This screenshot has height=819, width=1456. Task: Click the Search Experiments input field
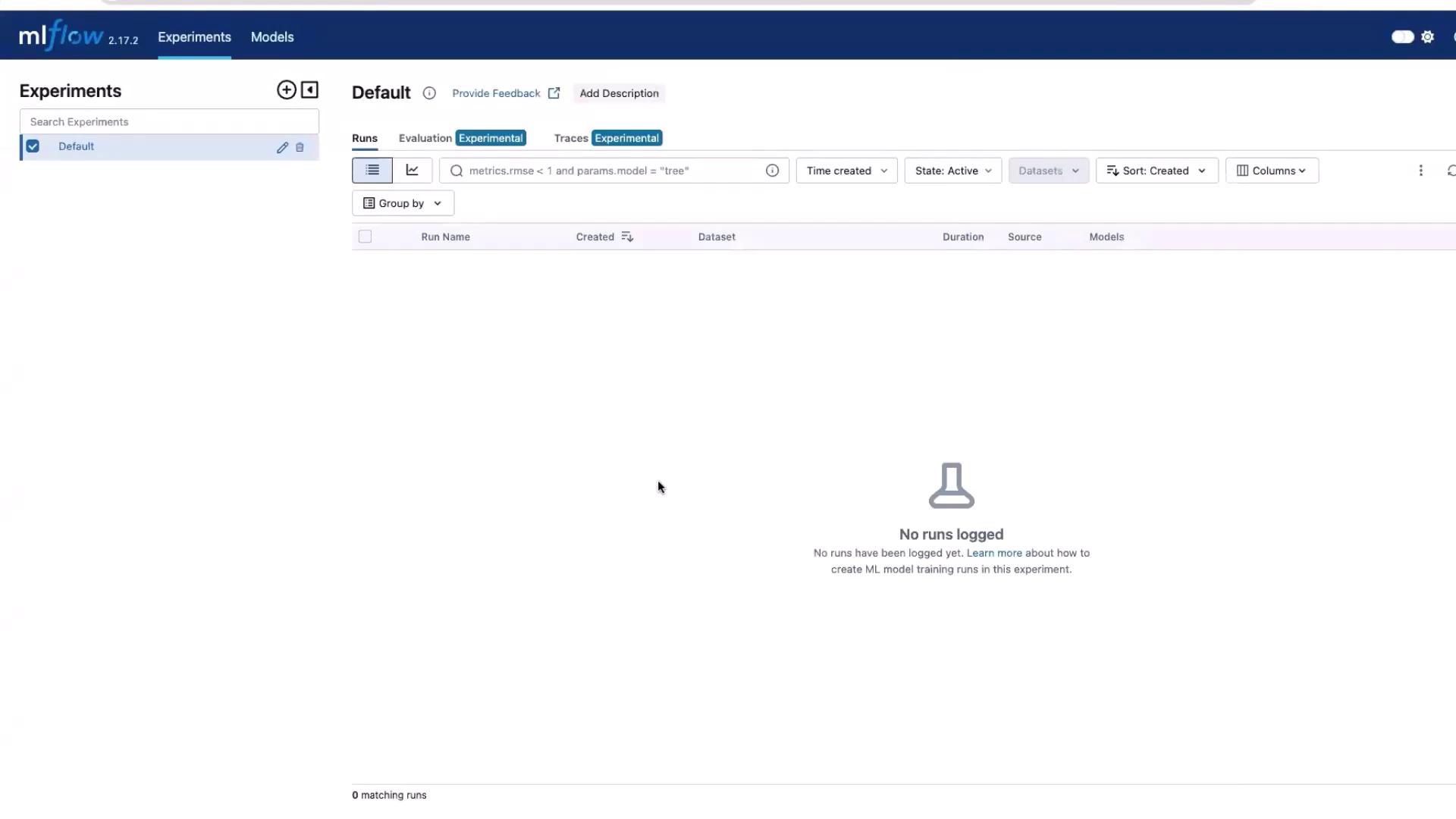169,122
